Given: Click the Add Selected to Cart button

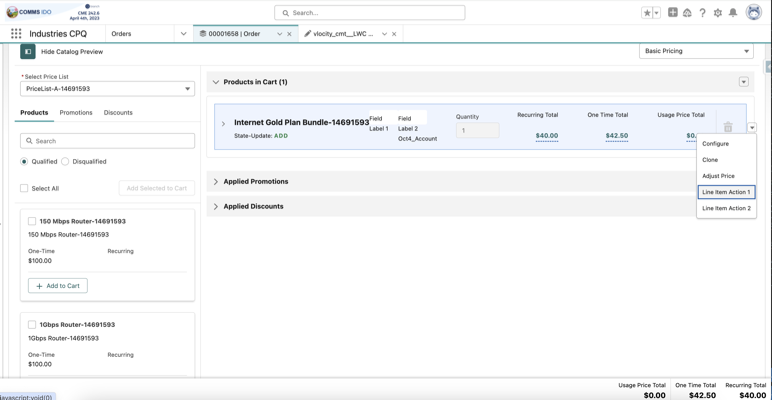Looking at the screenshot, I should [x=157, y=188].
